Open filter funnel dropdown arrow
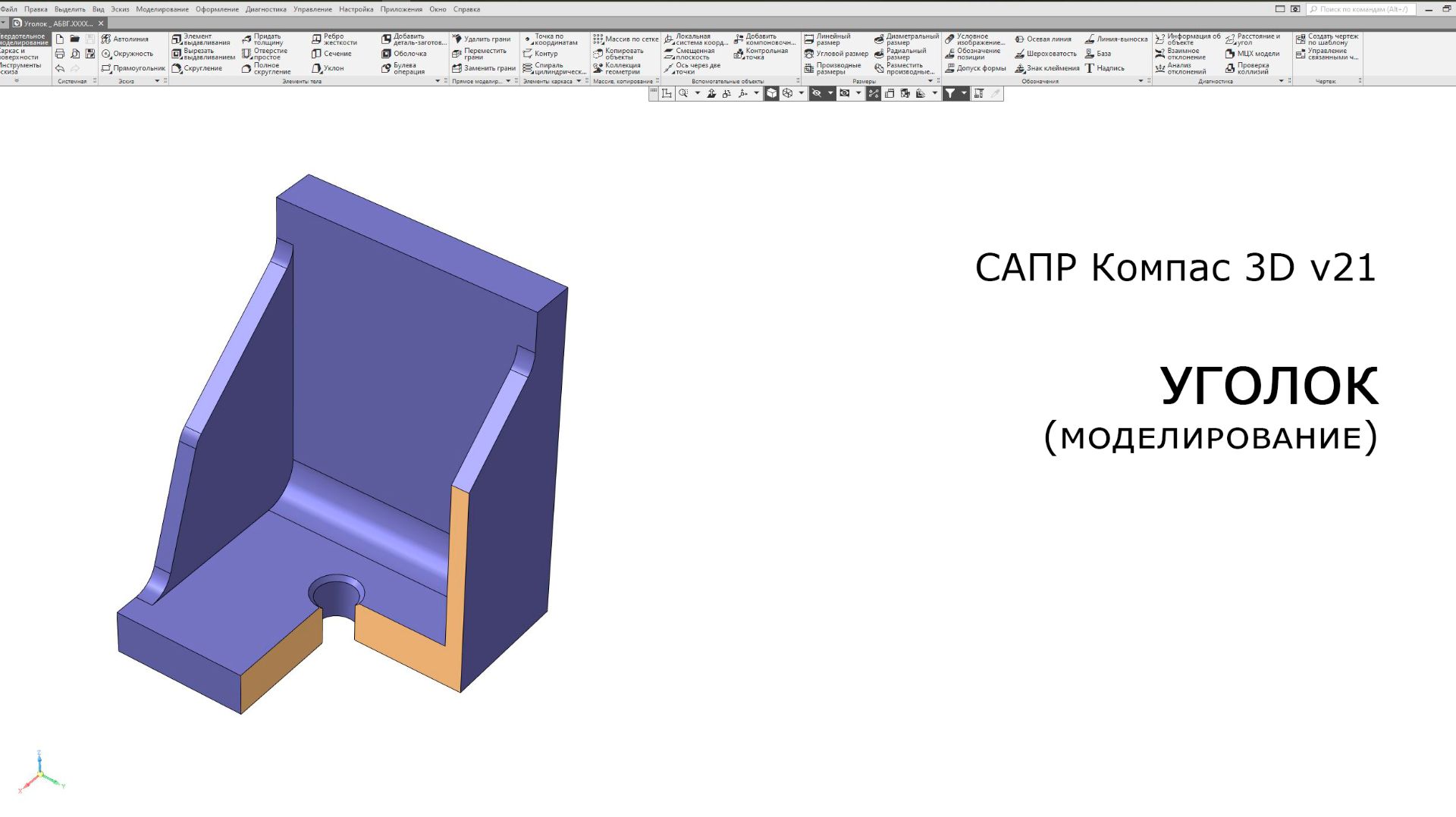The image size is (1456, 817). [x=964, y=93]
